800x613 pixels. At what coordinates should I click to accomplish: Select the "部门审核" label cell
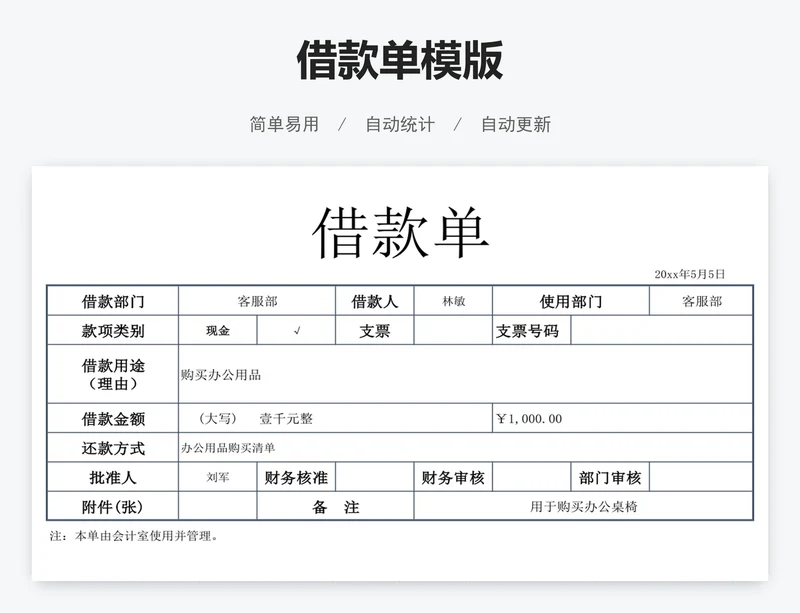[x=610, y=477]
